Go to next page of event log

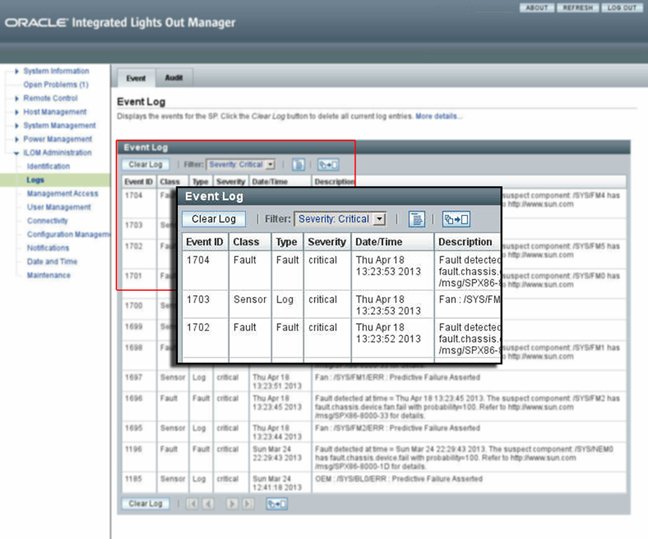(x=232, y=503)
